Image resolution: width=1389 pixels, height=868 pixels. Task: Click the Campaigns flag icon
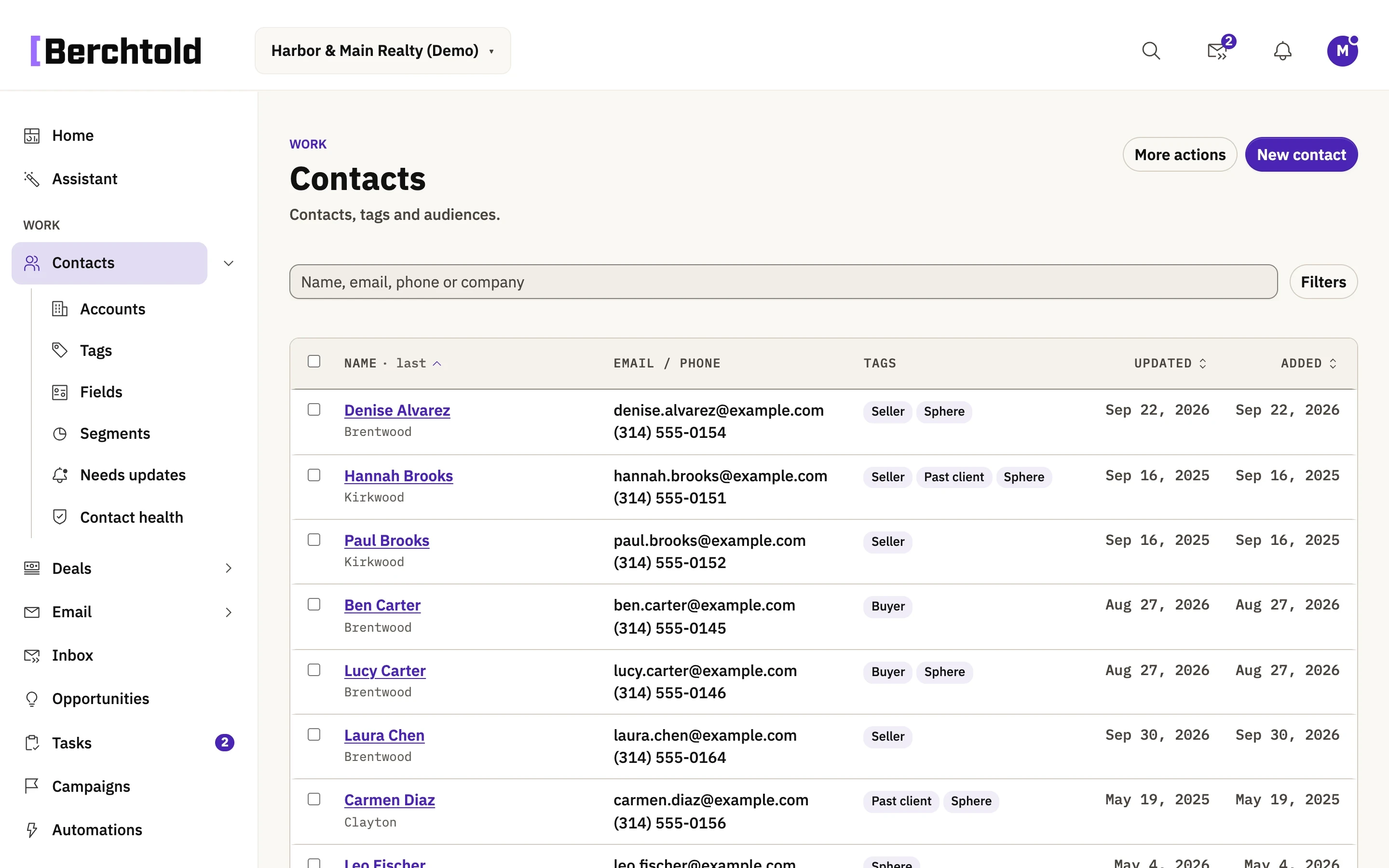pos(32,787)
